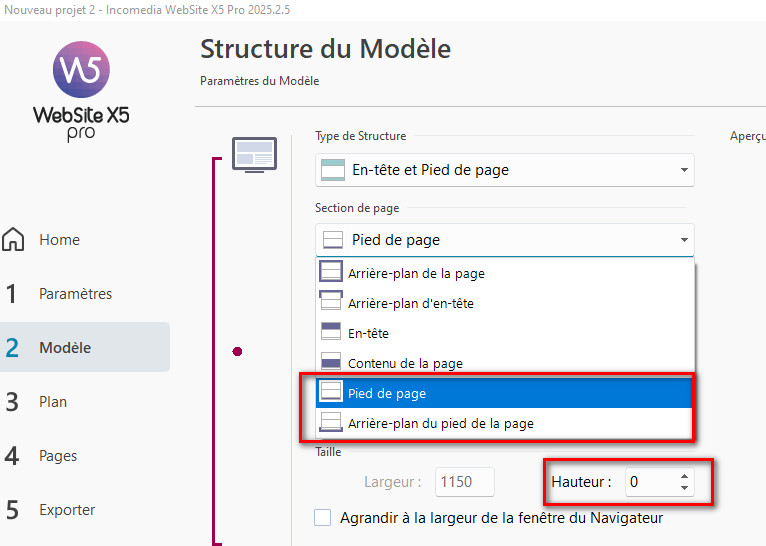This screenshot has width=766, height=546.
Task: Click the Home house icon
Action: [x=13, y=239]
